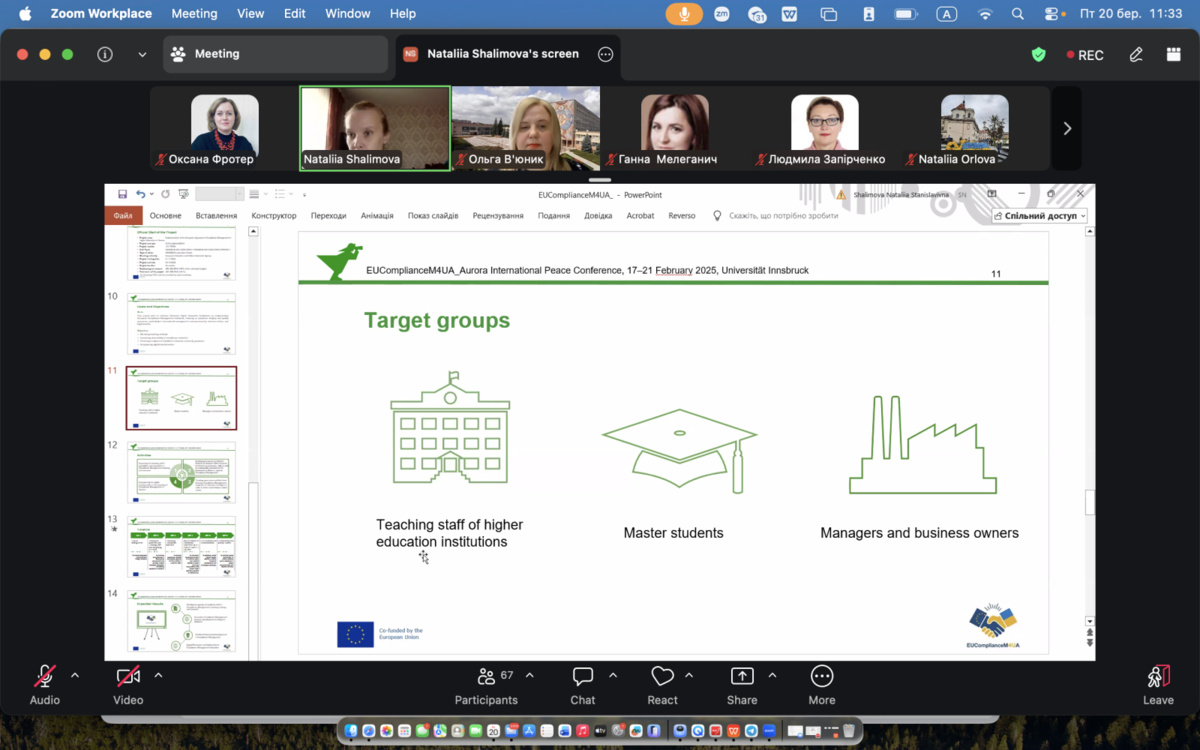
Task: Expand video settings arrow next to Video
Action: coord(158,676)
